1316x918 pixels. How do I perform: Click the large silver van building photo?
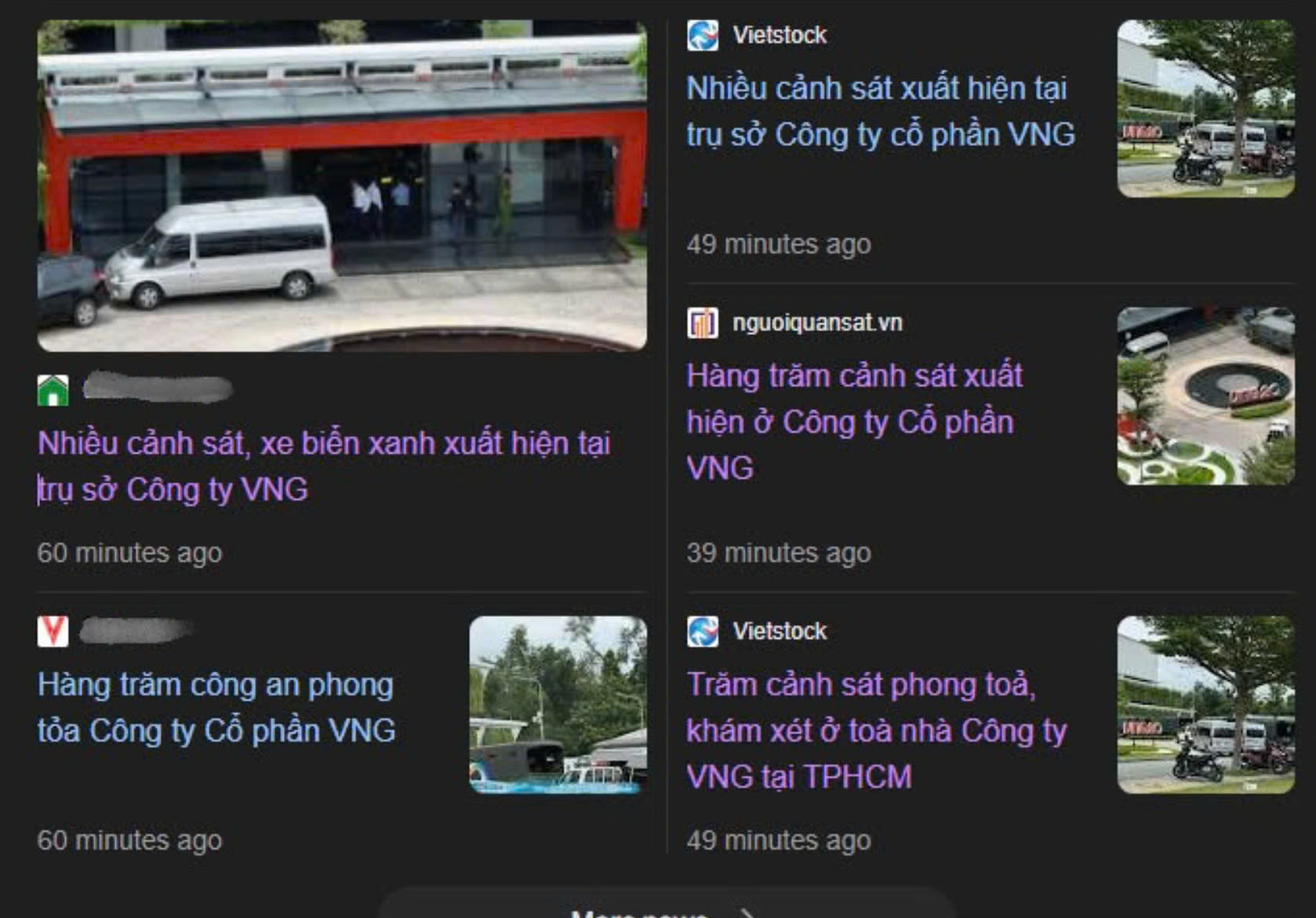[342, 186]
